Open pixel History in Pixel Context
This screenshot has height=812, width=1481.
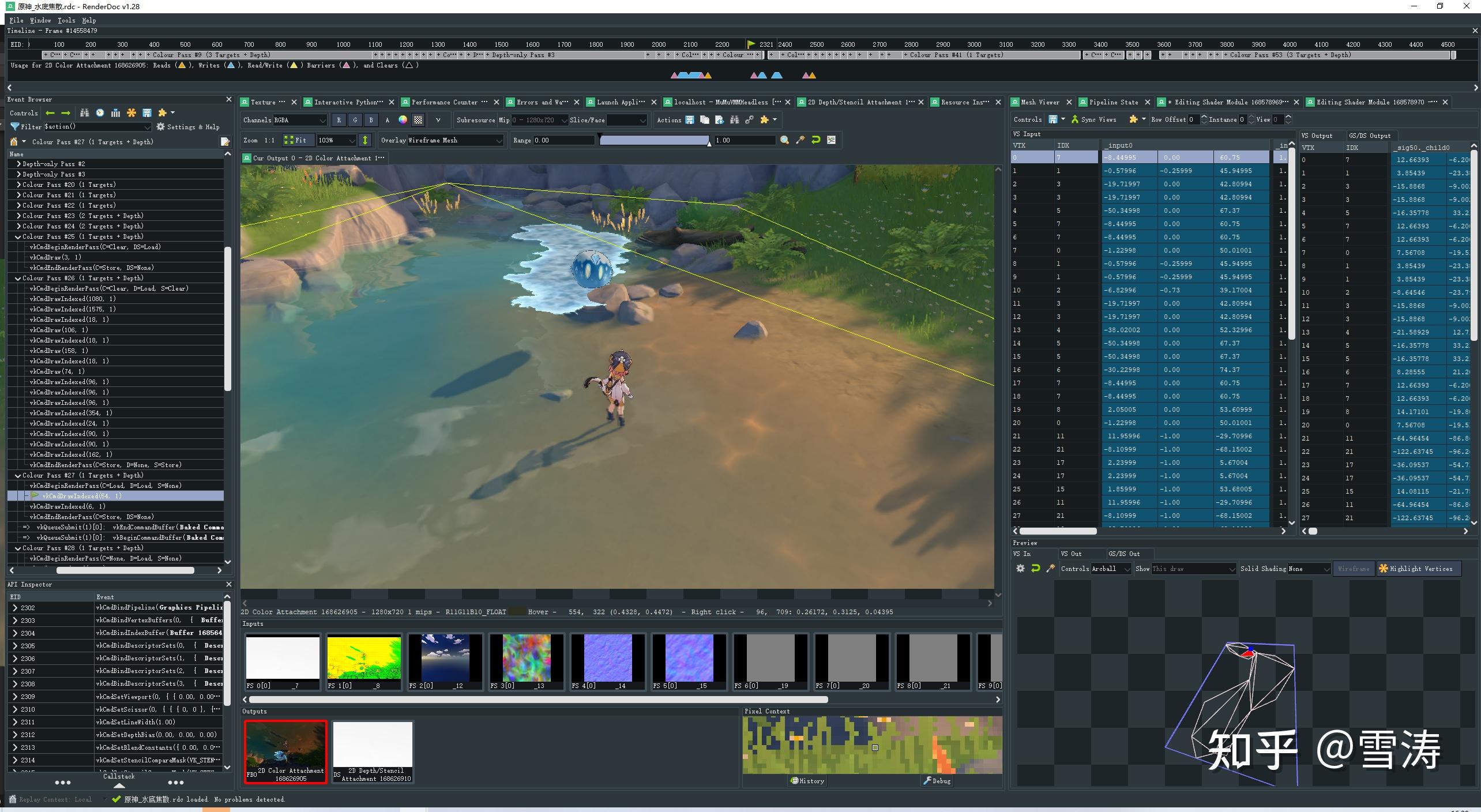(x=807, y=781)
